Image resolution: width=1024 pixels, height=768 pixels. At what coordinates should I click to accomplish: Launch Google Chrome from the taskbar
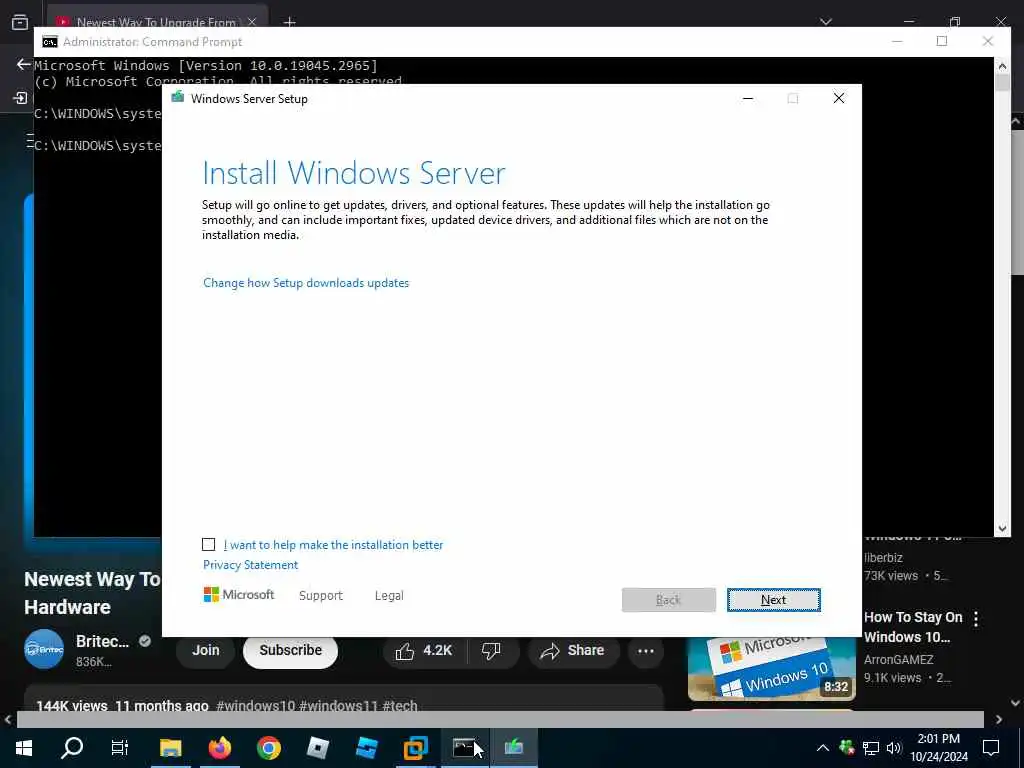pos(268,748)
